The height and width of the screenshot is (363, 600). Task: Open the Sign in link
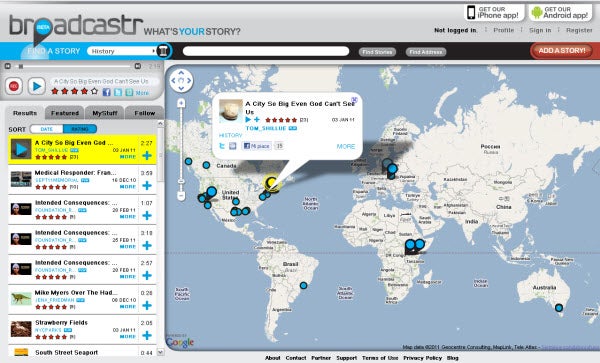tap(540, 30)
